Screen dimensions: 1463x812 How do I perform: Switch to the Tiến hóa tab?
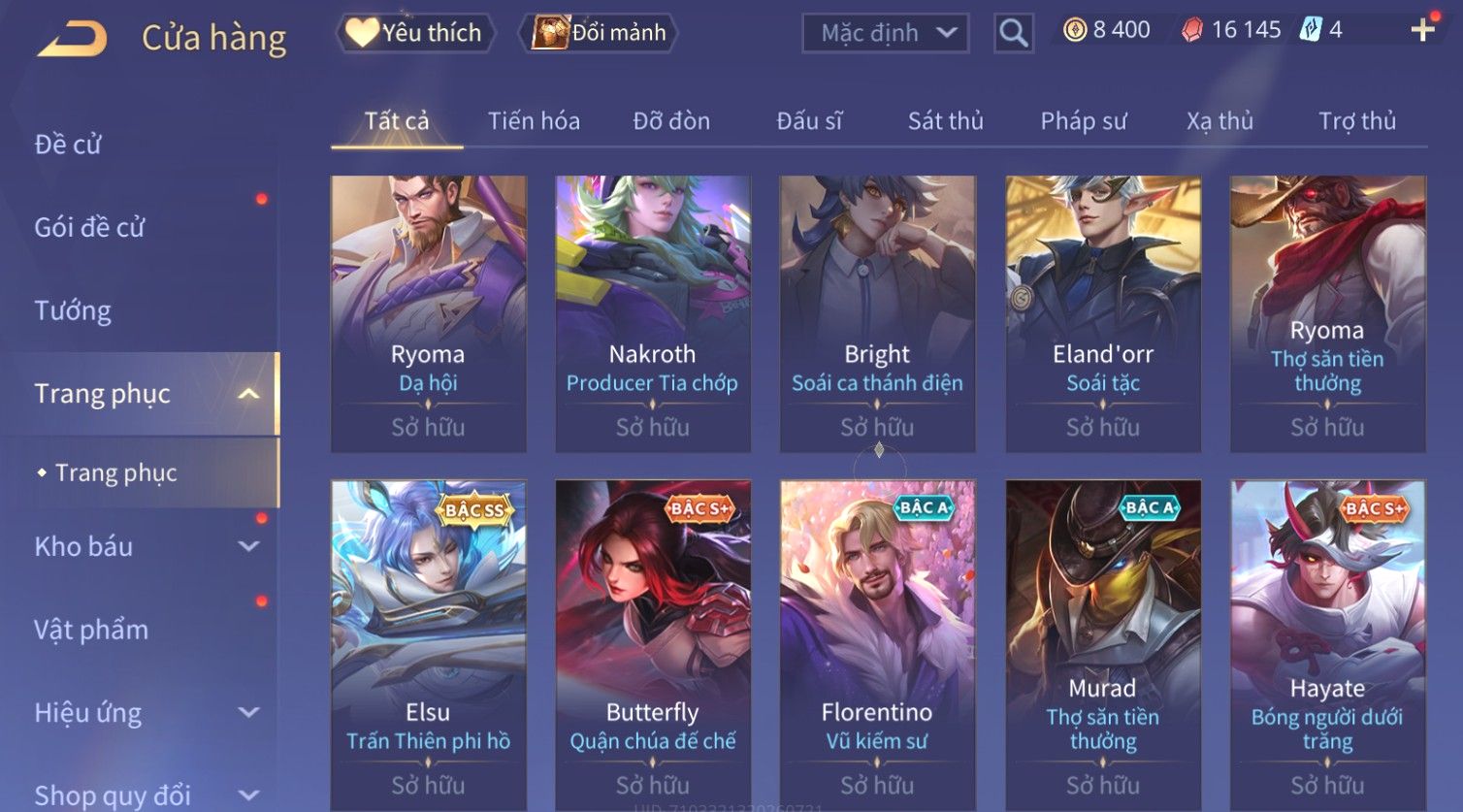coord(534,121)
